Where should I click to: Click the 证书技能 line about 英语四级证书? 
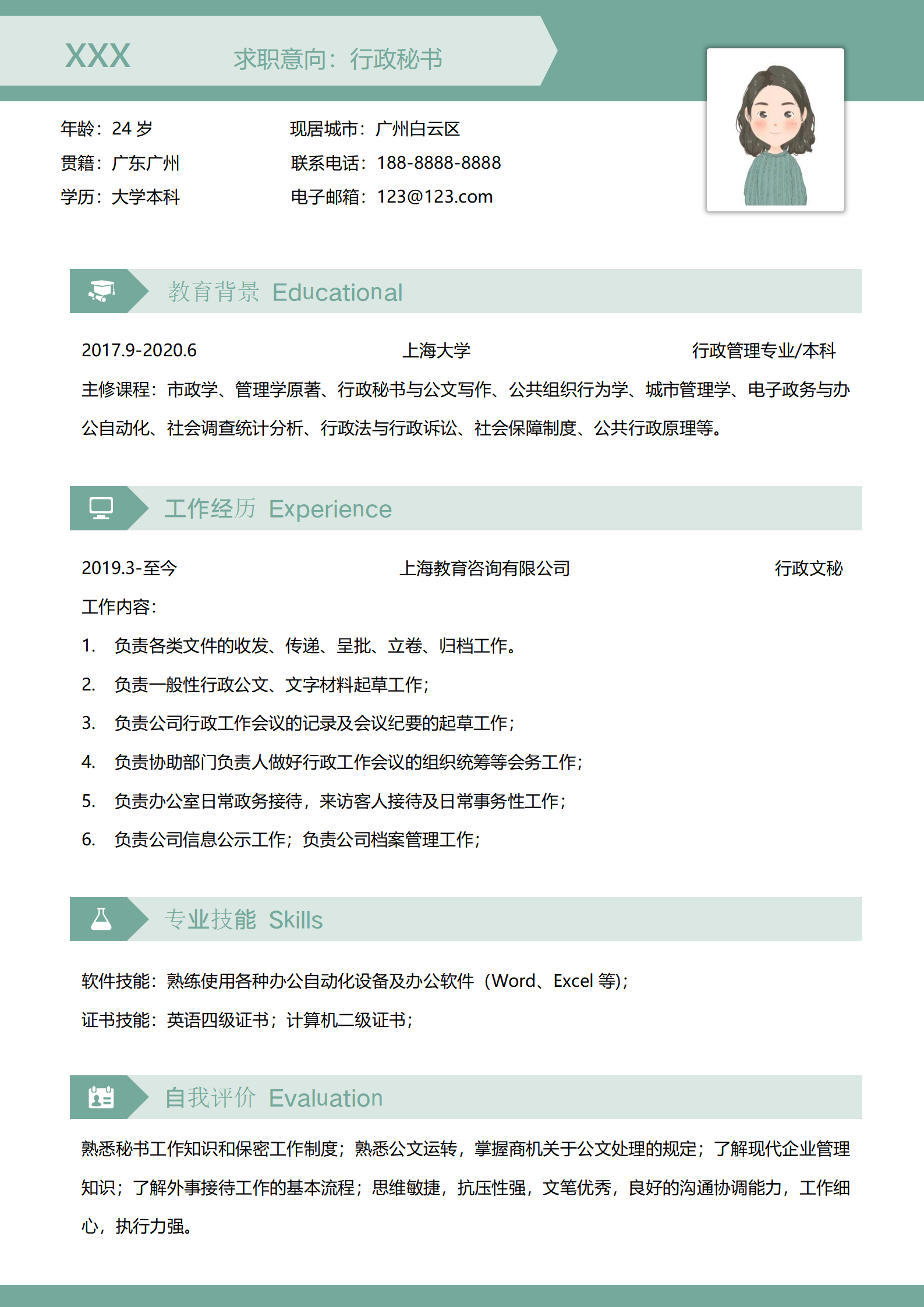[247, 1020]
